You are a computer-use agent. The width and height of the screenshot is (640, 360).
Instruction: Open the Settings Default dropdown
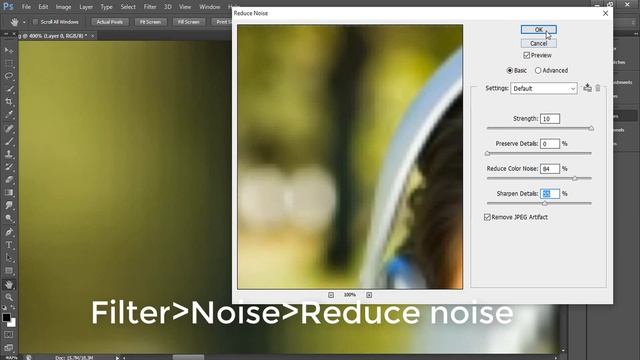pos(544,89)
